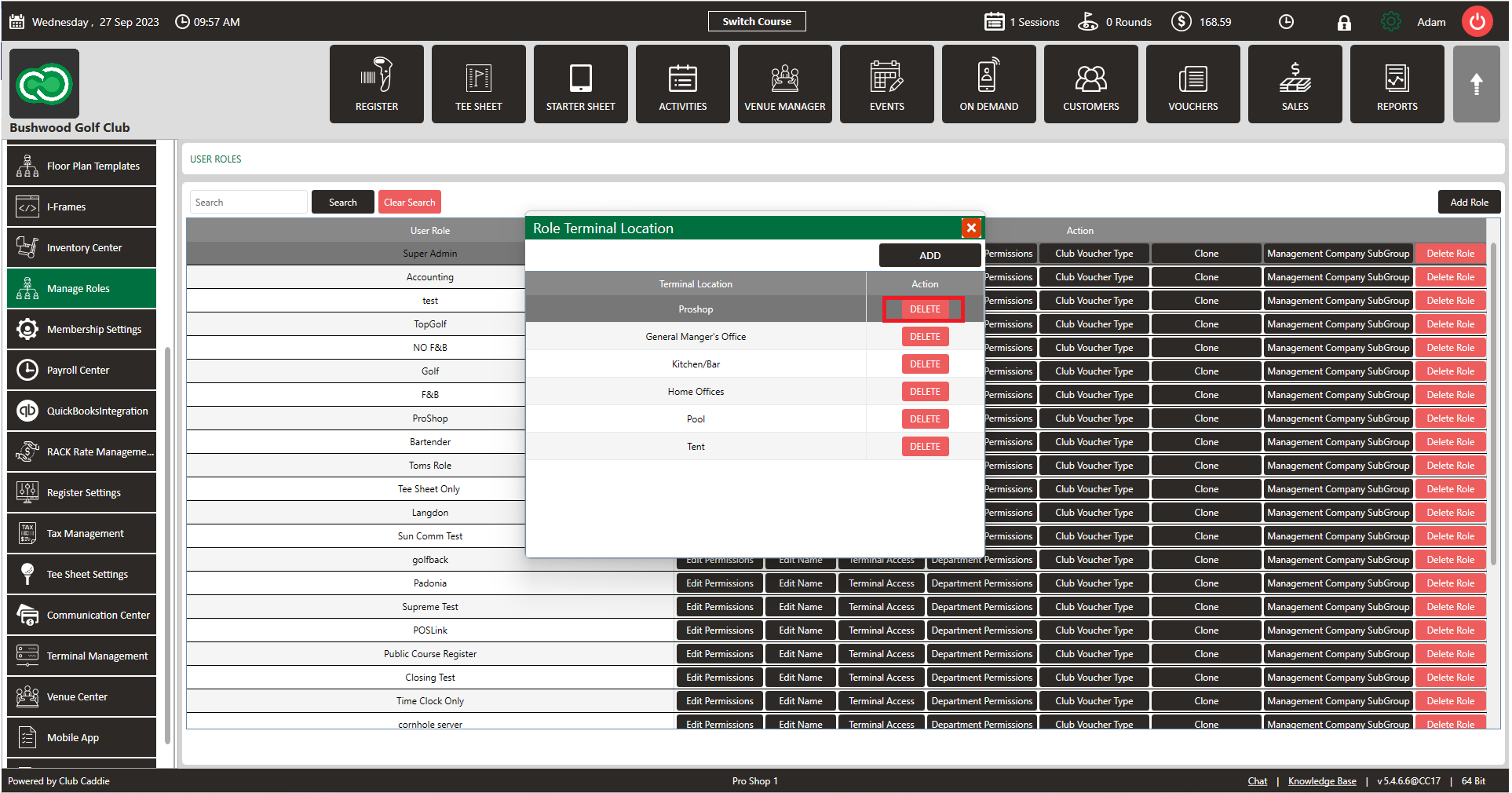Screen dimensions: 1512x793
Task: Open the On Demand module
Action: (988, 84)
